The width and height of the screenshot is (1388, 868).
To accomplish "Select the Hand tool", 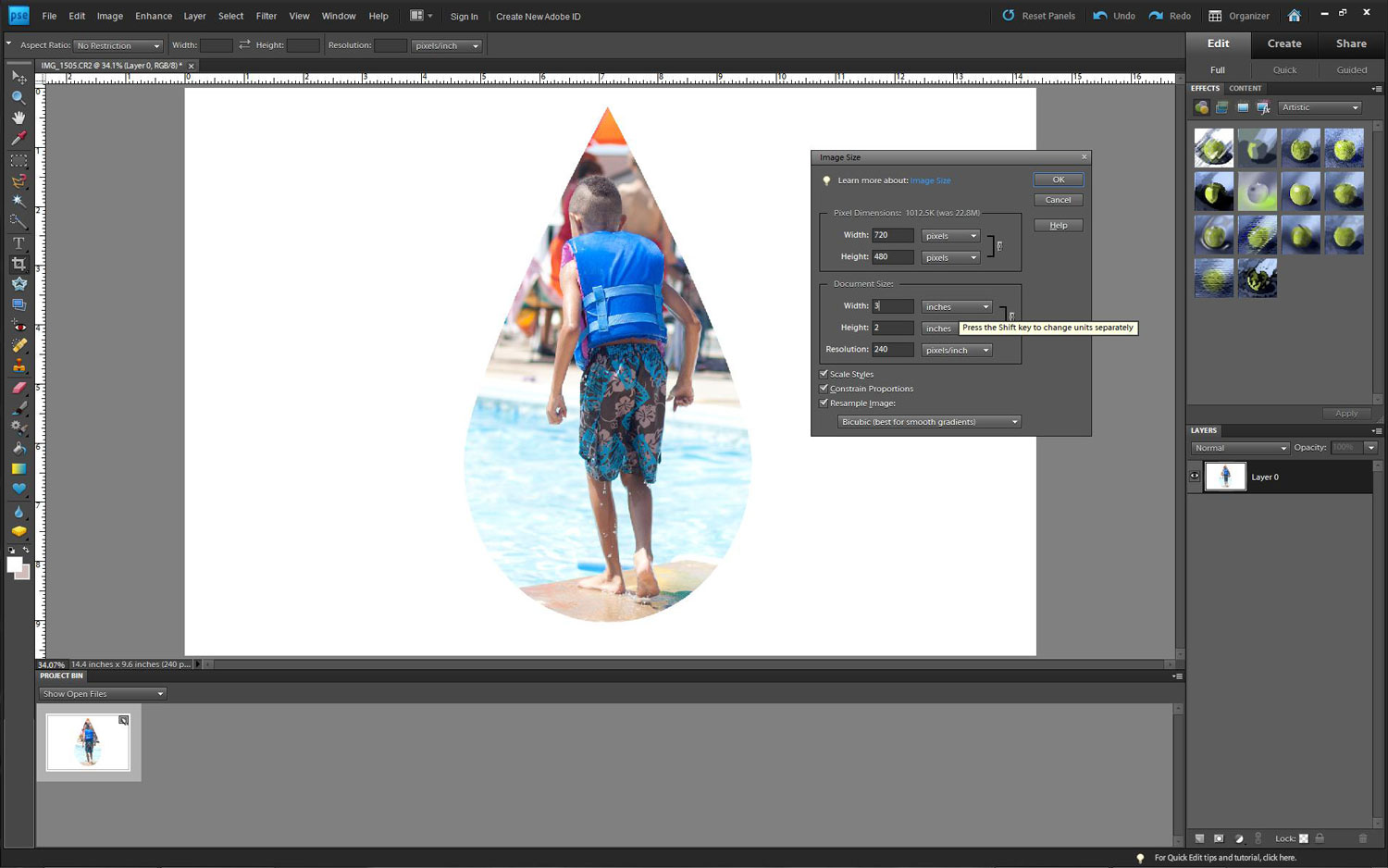I will click(x=18, y=117).
